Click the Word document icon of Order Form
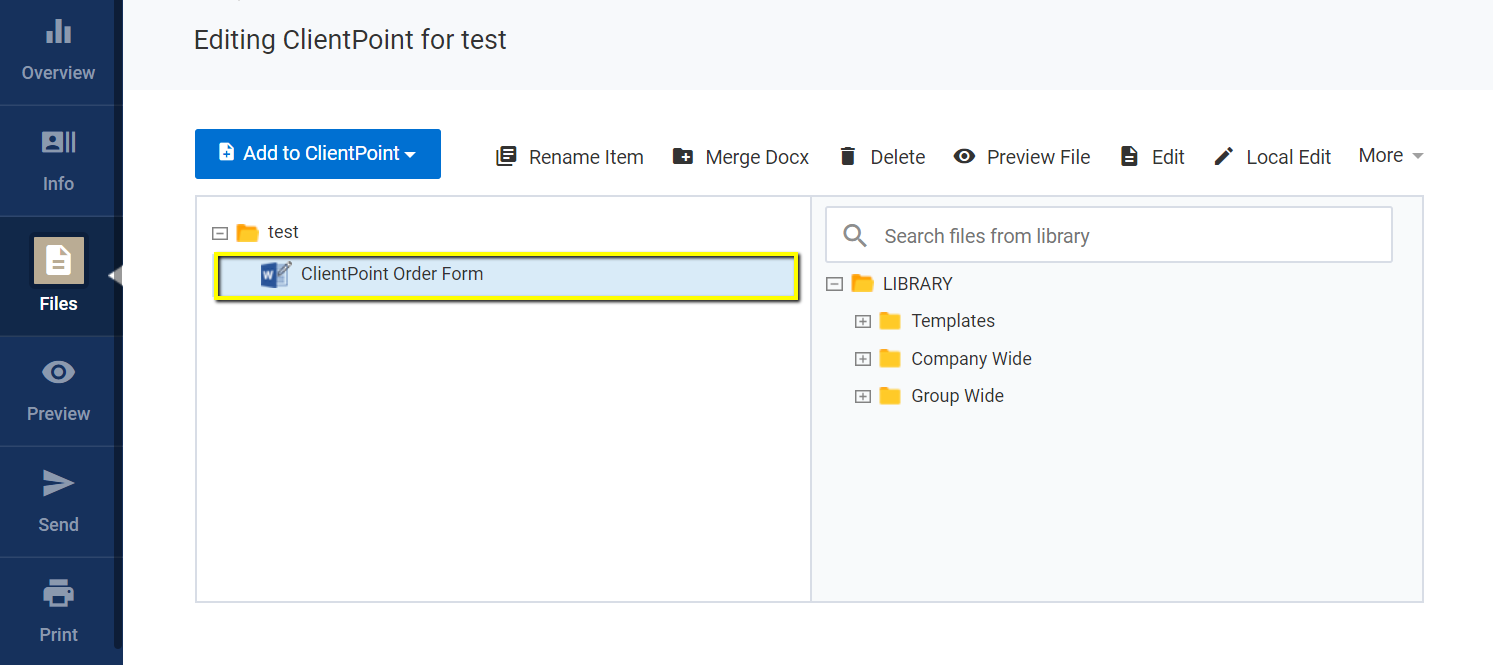Screen dimensions: 1493x665 click(x=276, y=274)
